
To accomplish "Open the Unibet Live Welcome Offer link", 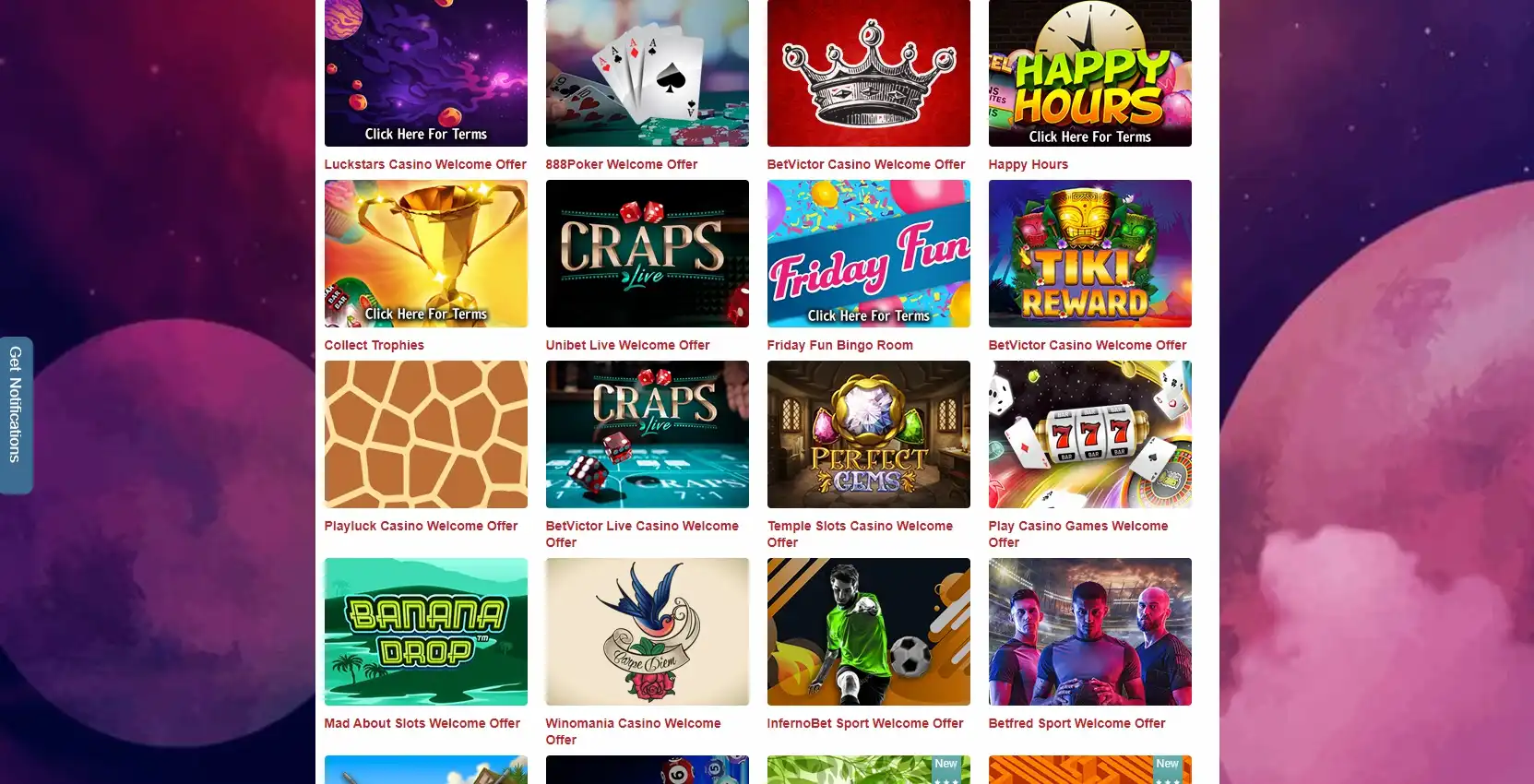I will [627, 345].
